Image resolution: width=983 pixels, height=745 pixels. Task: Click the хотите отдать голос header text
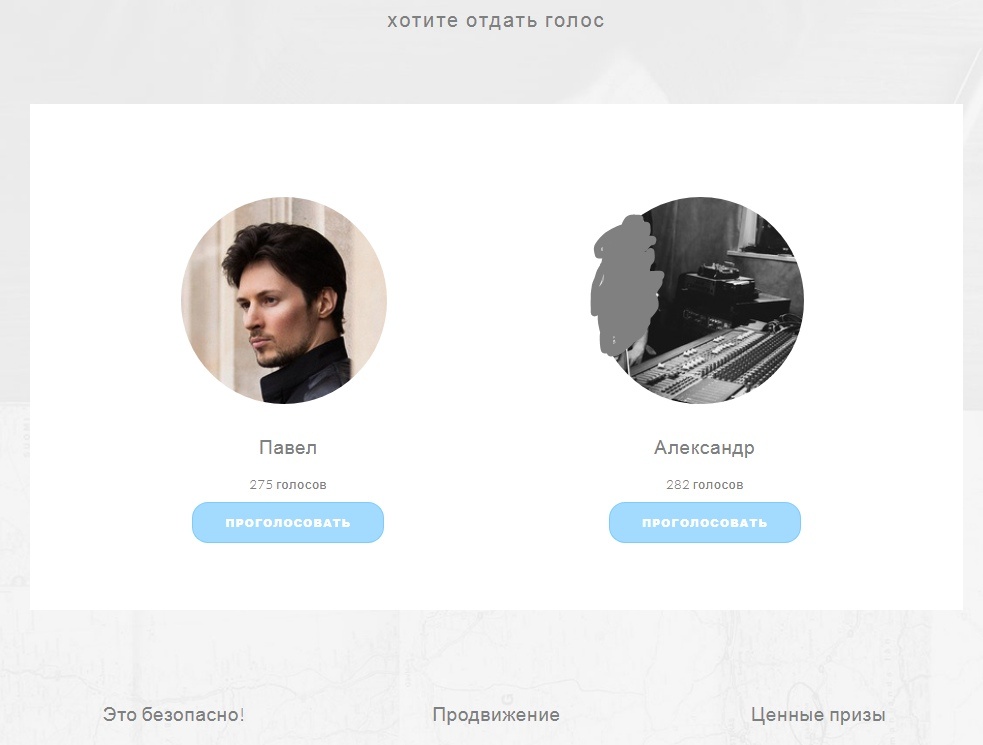pos(496,21)
